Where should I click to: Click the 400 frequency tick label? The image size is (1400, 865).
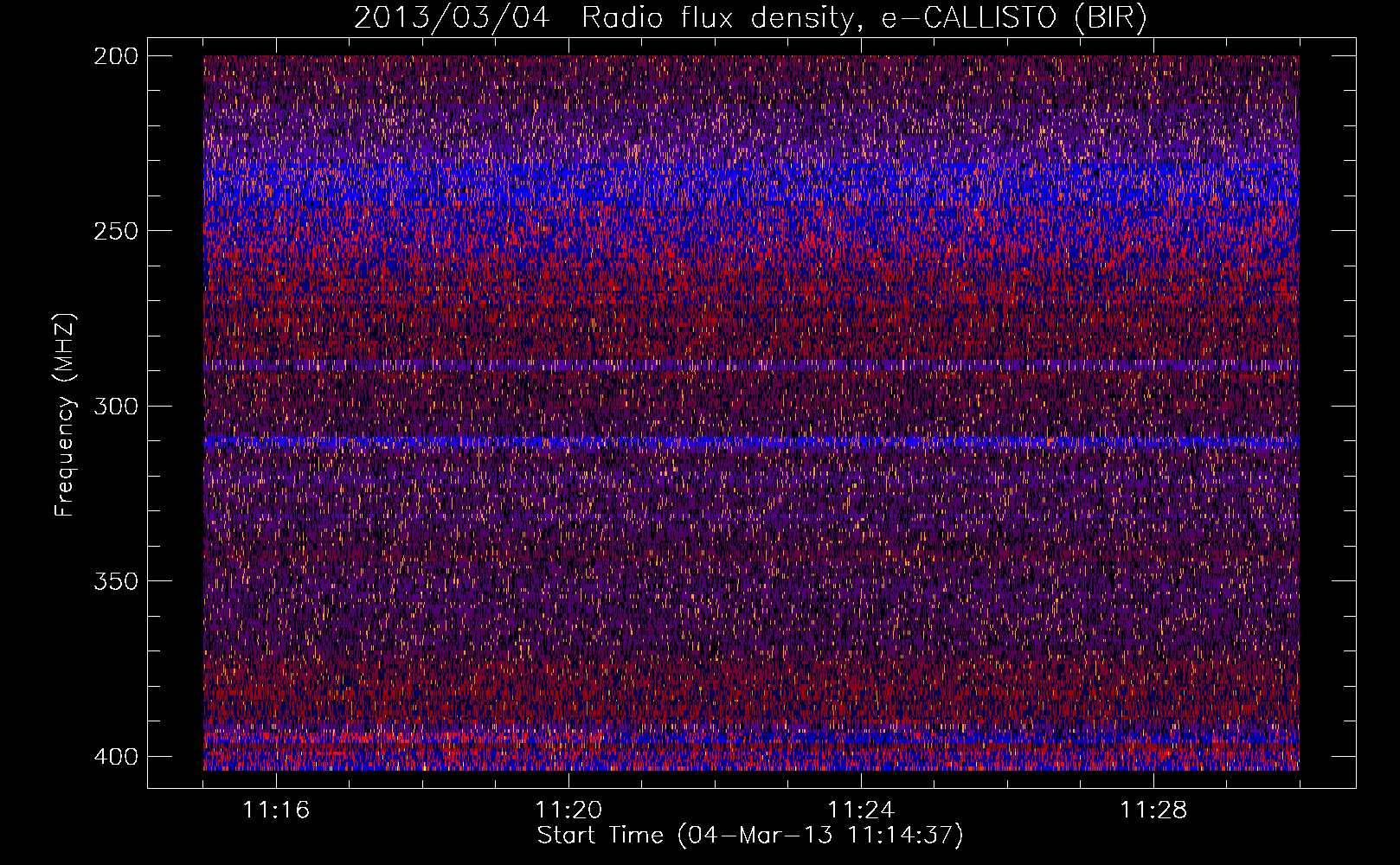click(x=115, y=756)
